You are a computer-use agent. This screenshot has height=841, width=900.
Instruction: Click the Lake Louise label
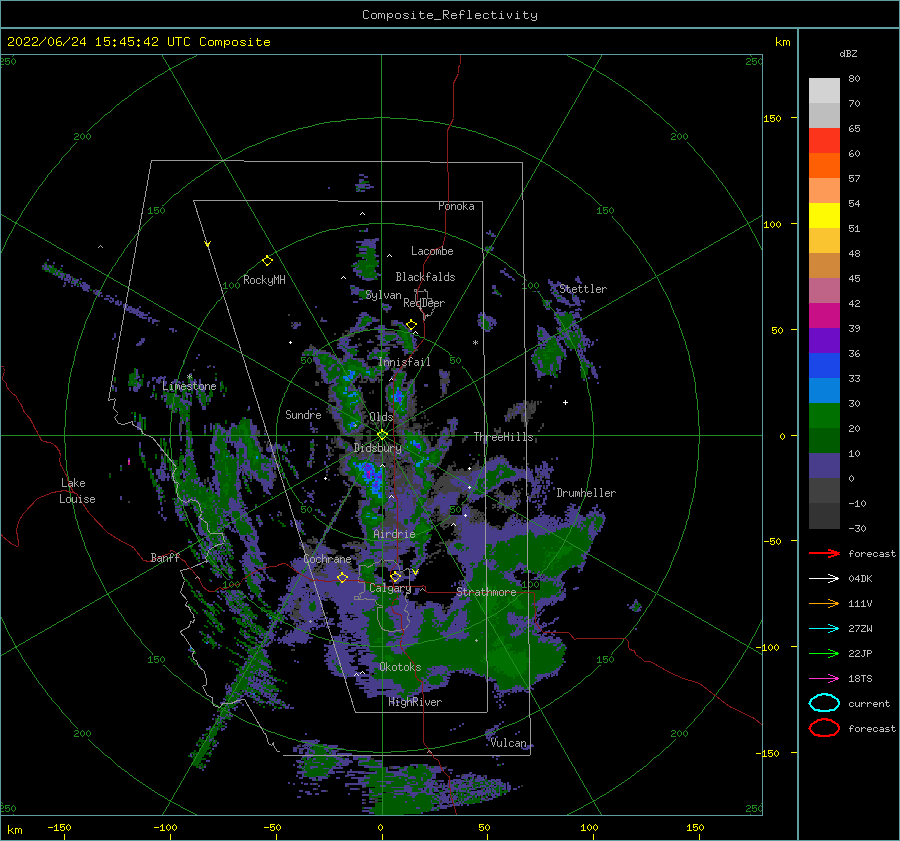(x=77, y=491)
